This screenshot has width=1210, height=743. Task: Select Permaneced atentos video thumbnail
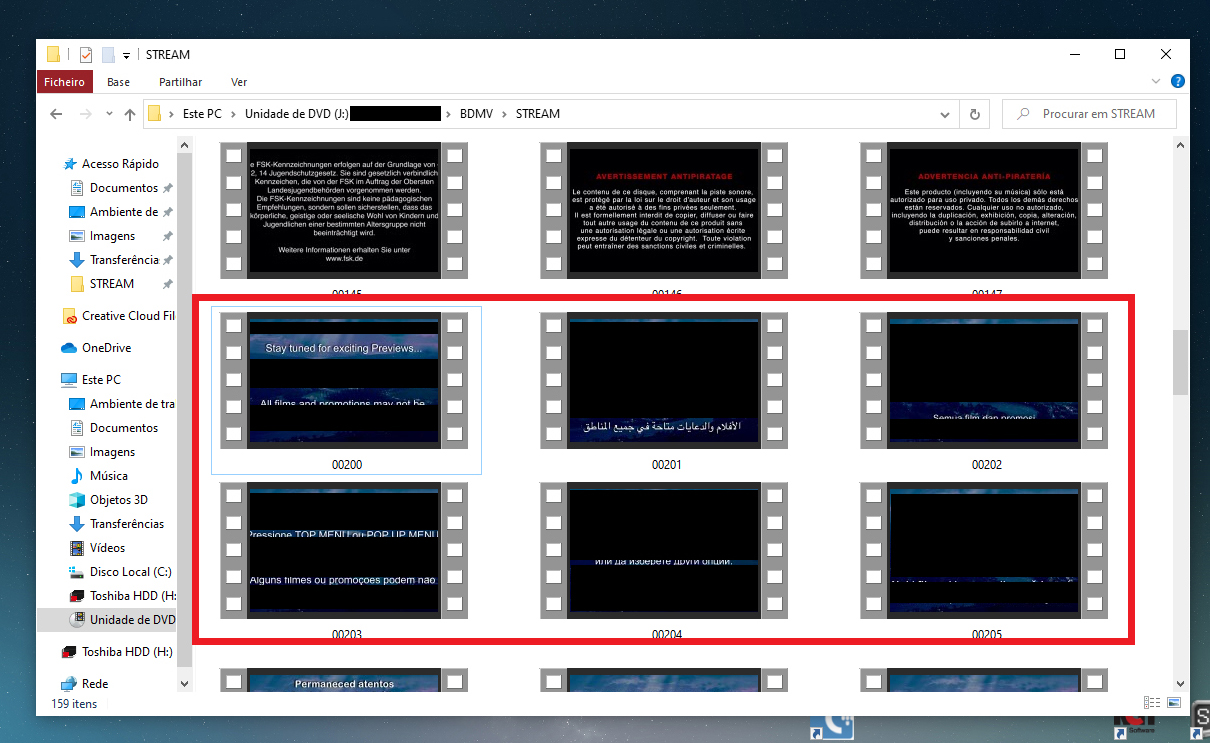coord(345,680)
